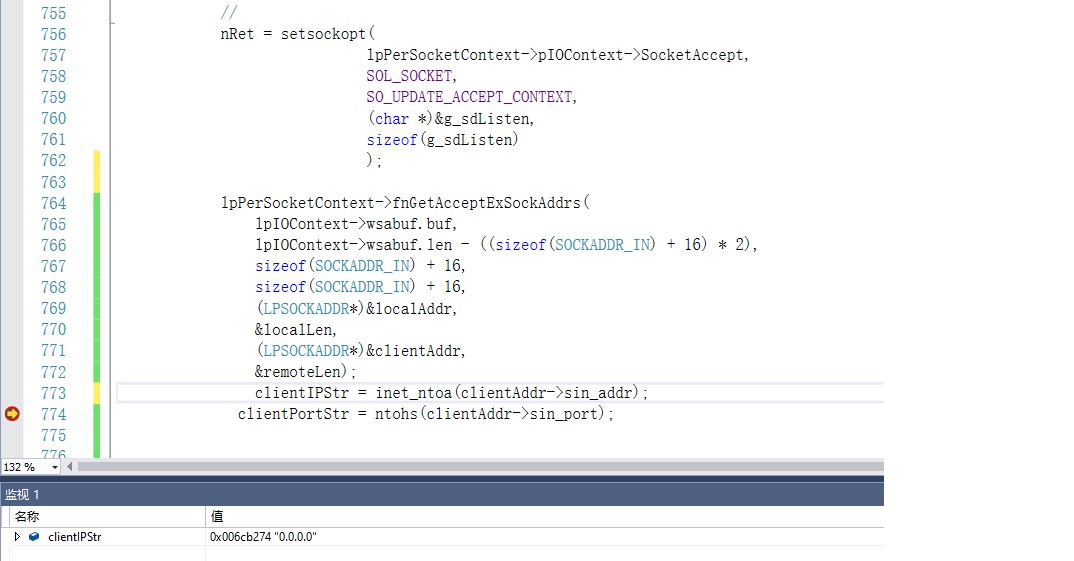Click the nRet variable on line 756
Viewport: 1074px width, 561px height.
(237, 34)
